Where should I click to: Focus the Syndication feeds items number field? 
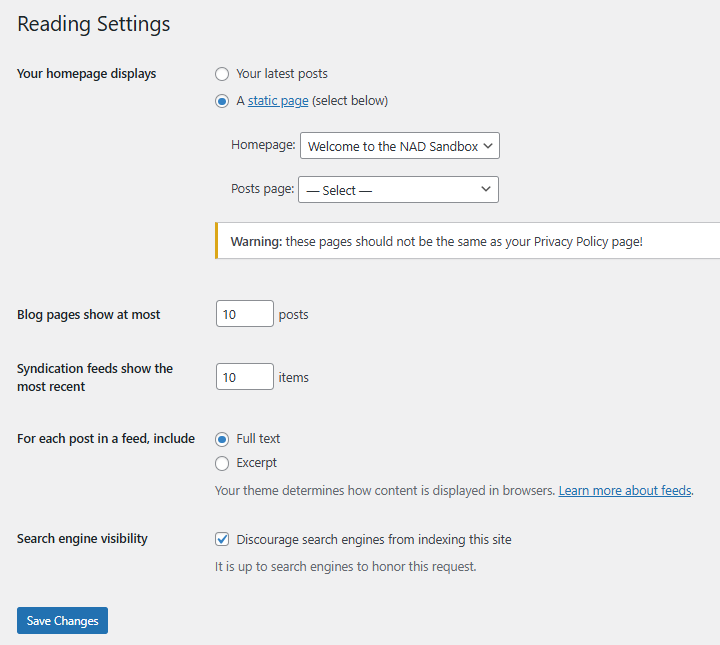(x=244, y=377)
